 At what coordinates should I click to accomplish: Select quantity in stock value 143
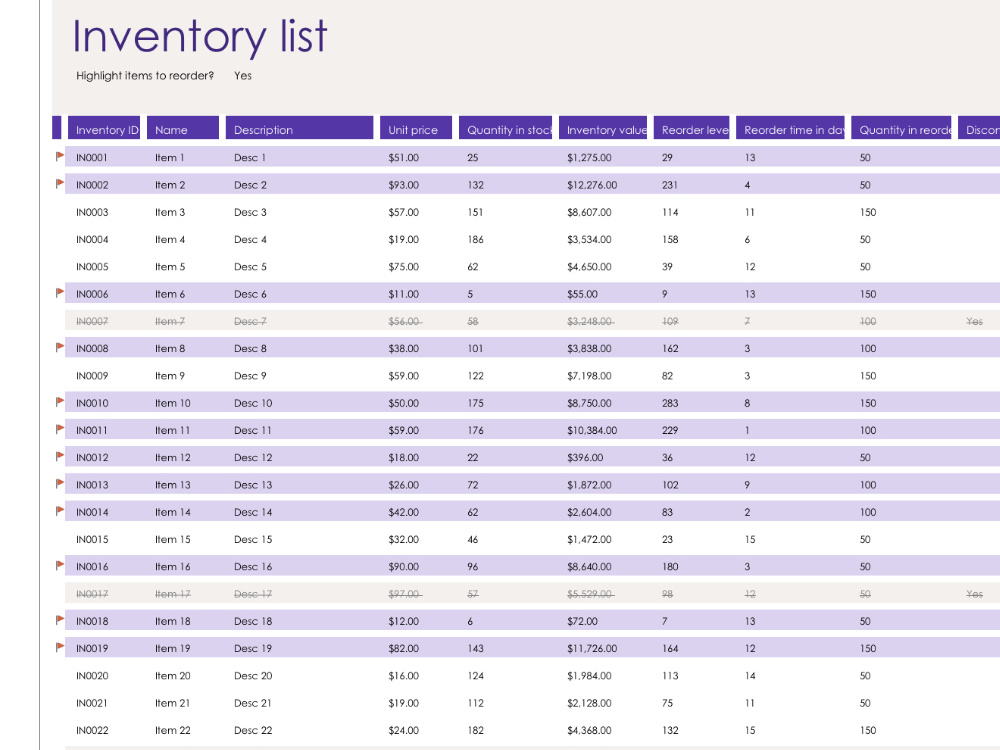[475, 648]
